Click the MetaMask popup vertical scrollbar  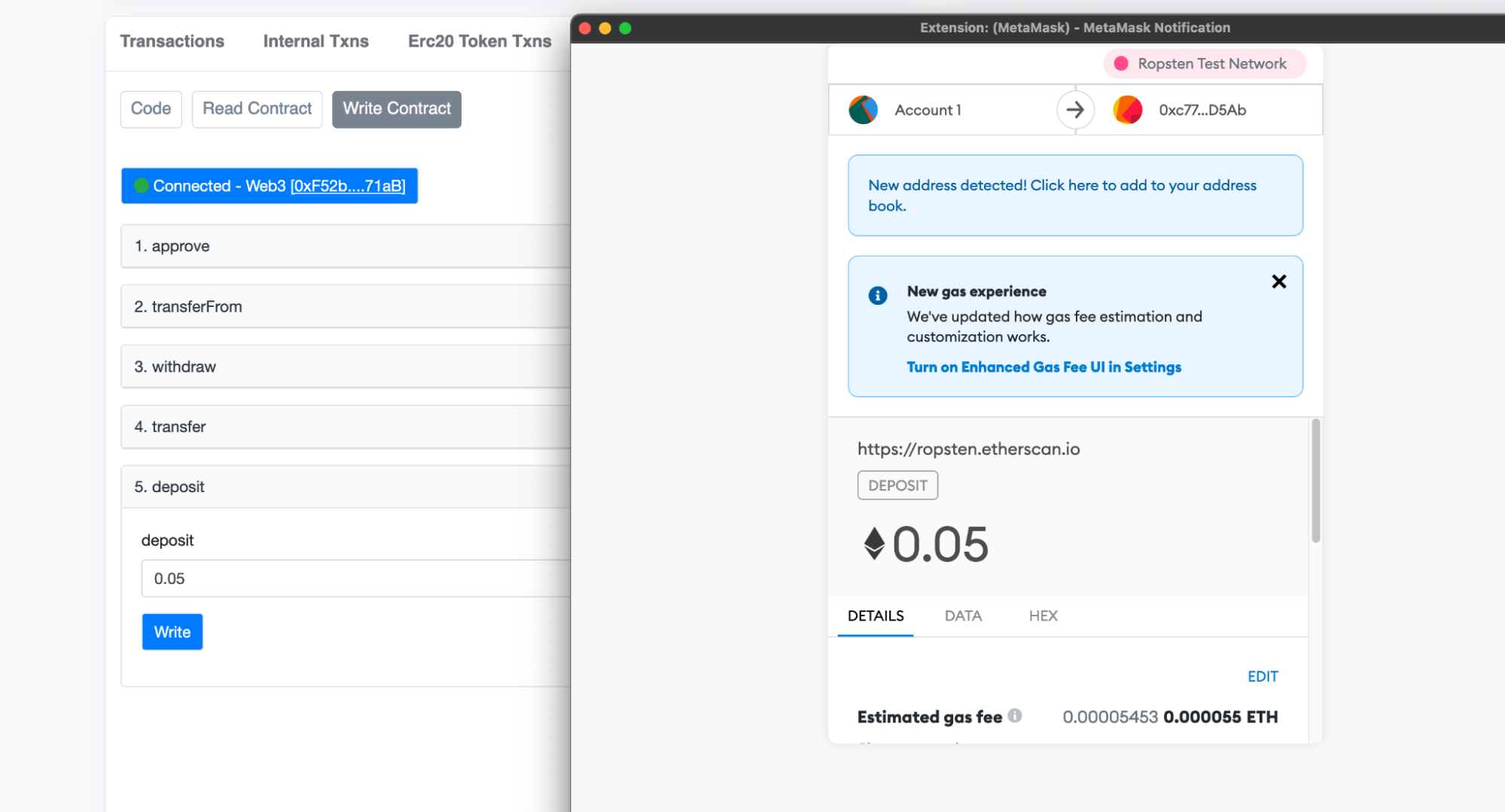1315,482
